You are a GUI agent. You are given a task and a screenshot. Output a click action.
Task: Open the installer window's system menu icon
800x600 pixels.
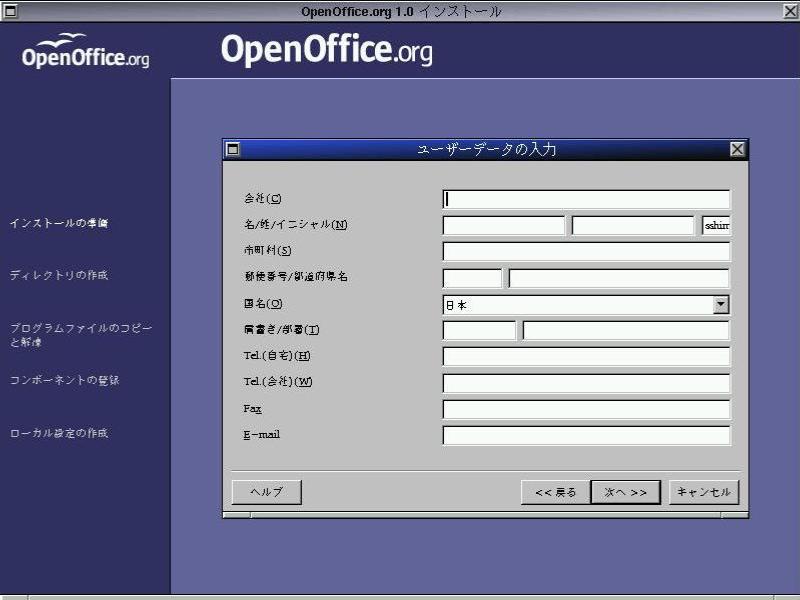click(x=10, y=11)
